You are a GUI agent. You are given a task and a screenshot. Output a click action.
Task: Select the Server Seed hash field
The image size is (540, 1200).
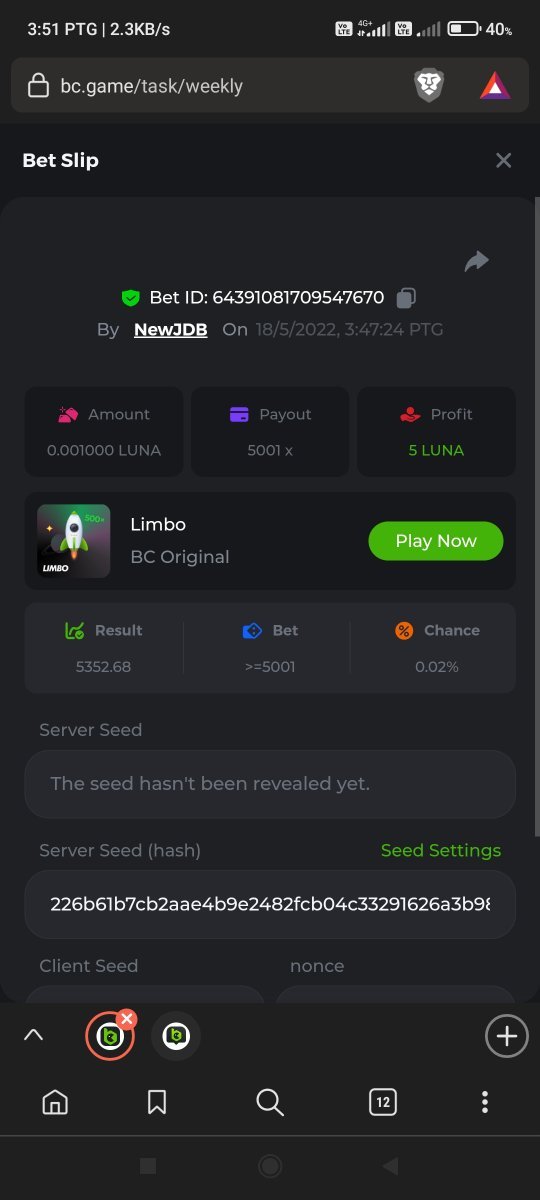click(x=270, y=904)
